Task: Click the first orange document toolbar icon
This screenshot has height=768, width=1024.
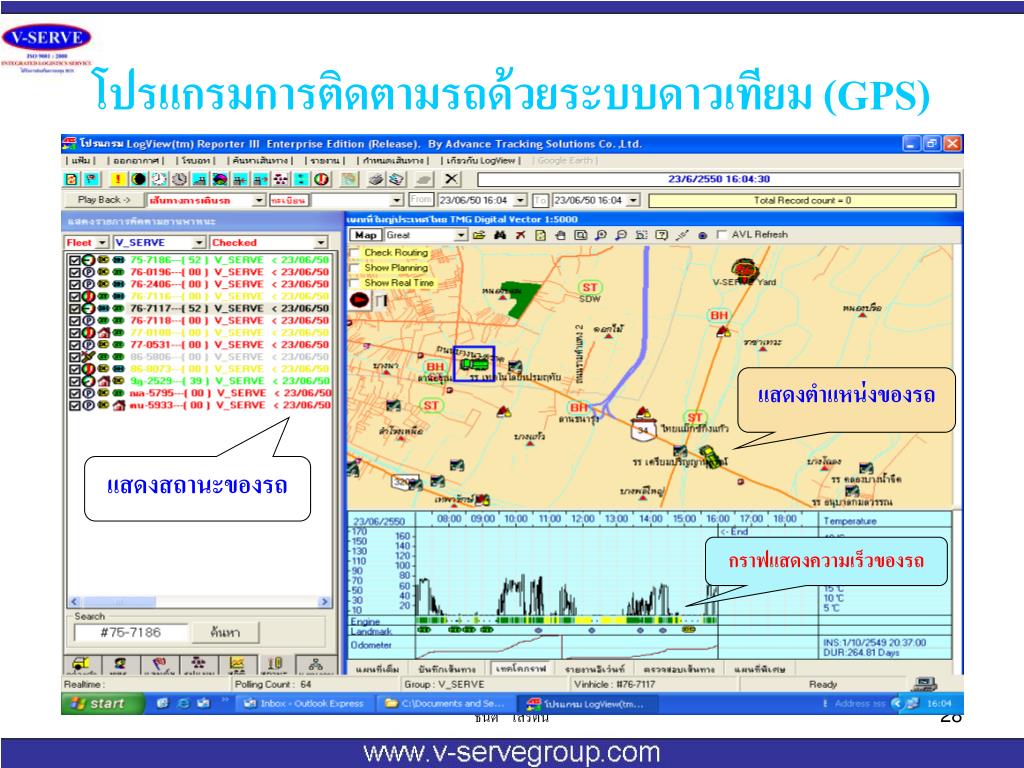Action: pyautogui.click(x=72, y=179)
